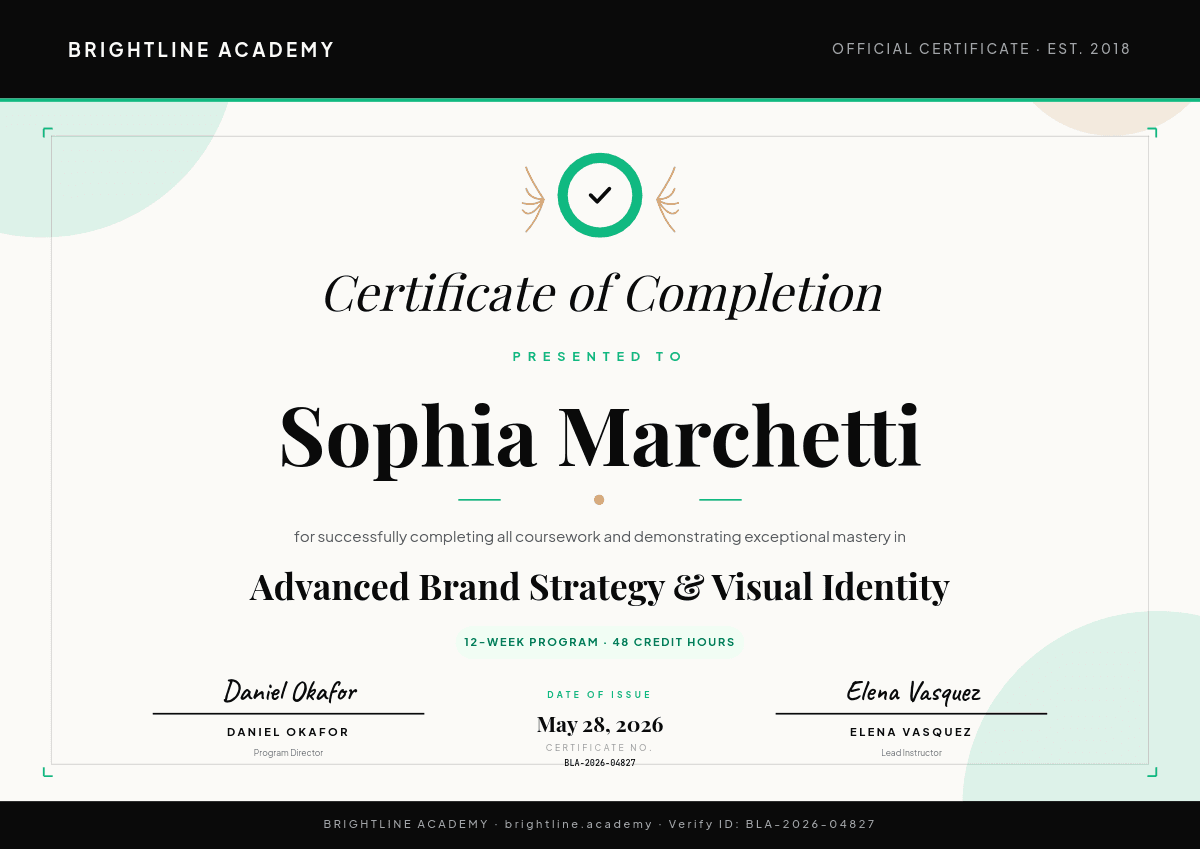Click Elena Vasquez's handwritten signature

coord(913,691)
